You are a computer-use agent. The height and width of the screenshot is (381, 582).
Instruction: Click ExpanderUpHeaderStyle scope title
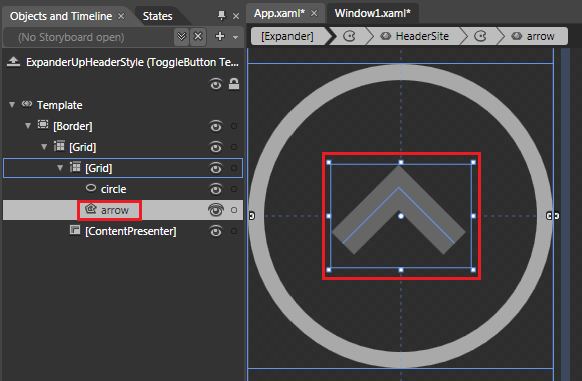pyautogui.click(x=132, y=62)
